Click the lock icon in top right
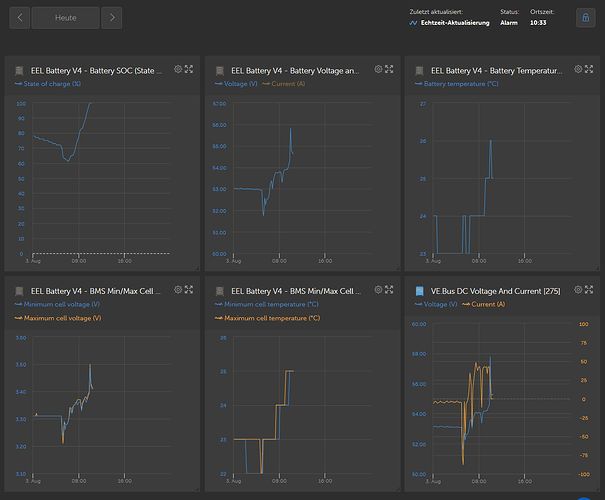The height and width of the screenshot is (500, 605). (584, 18)
